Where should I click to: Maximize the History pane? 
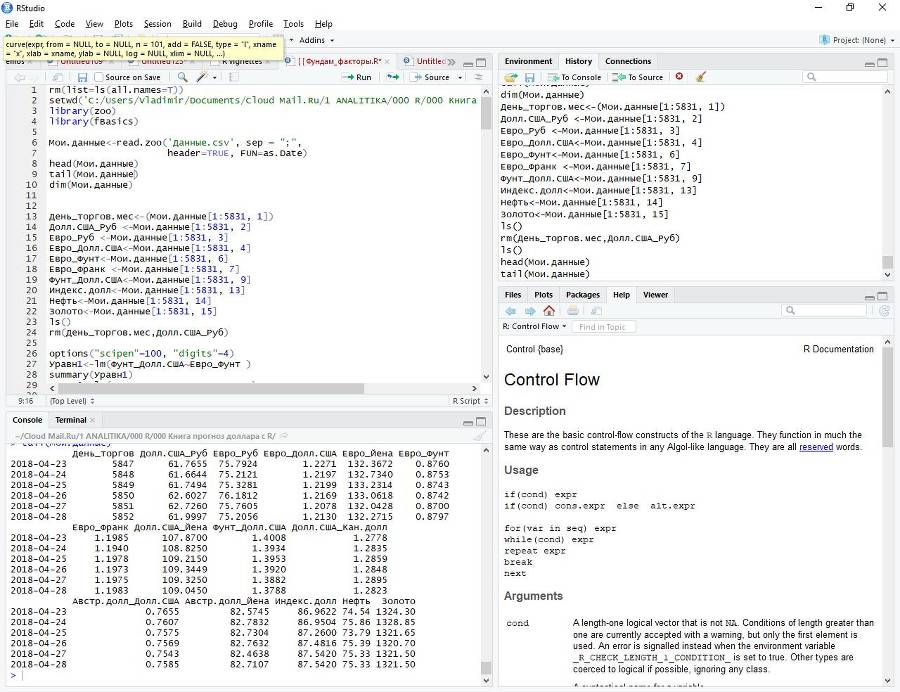coord(882,63)
